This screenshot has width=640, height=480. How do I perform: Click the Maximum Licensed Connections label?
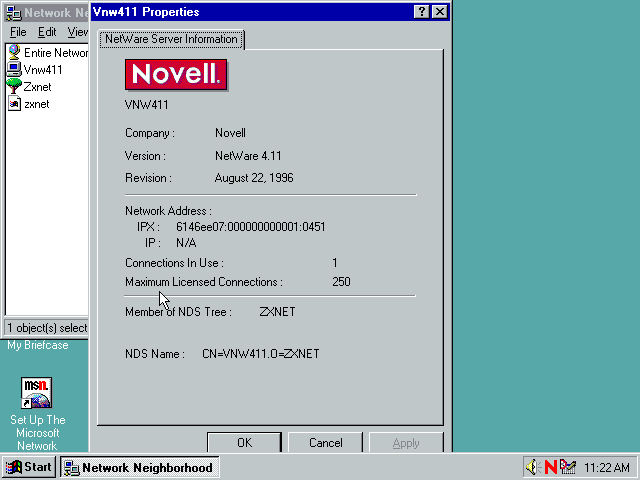(204, 282)
